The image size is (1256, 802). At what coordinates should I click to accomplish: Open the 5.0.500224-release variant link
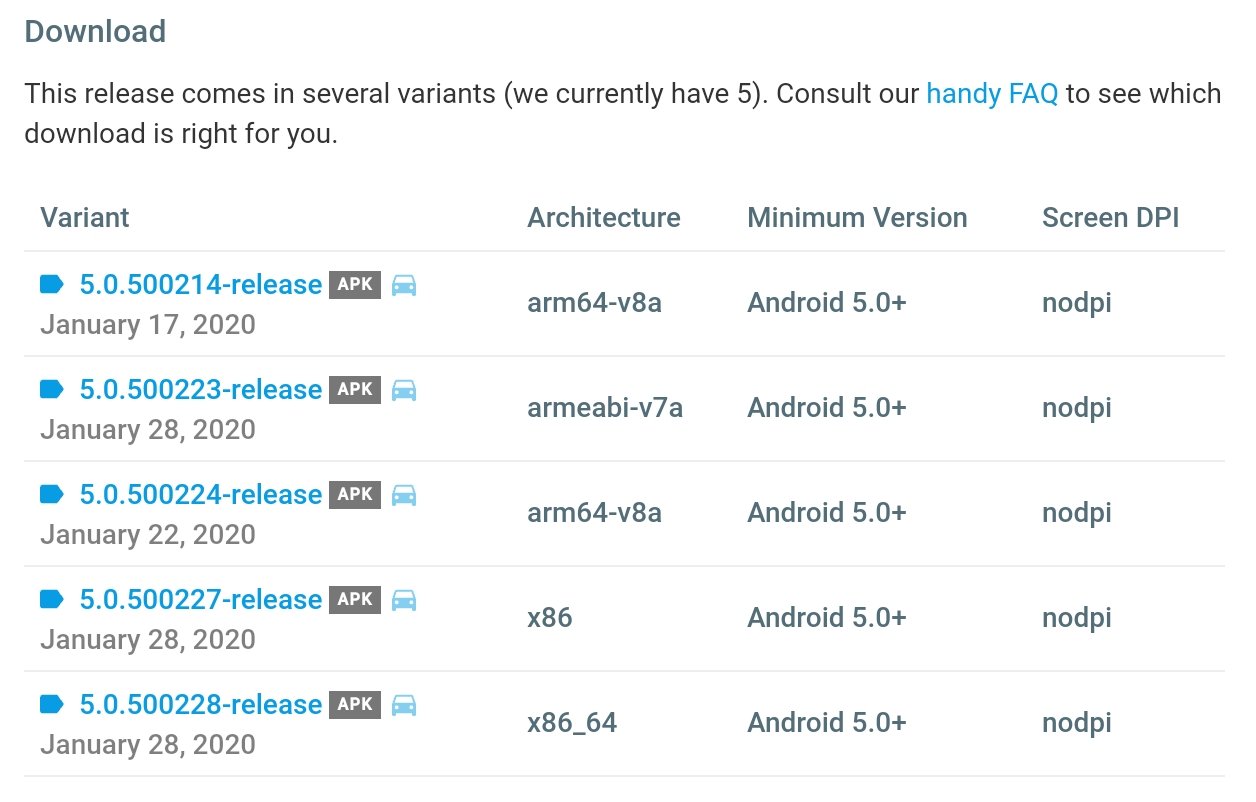pyautogui.click(x=200, y=495)
